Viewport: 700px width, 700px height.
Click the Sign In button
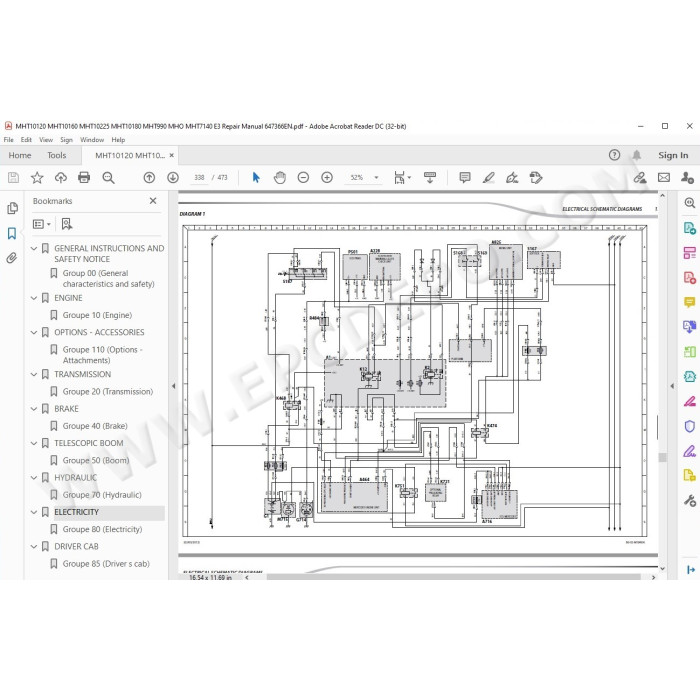click(673, 155)
